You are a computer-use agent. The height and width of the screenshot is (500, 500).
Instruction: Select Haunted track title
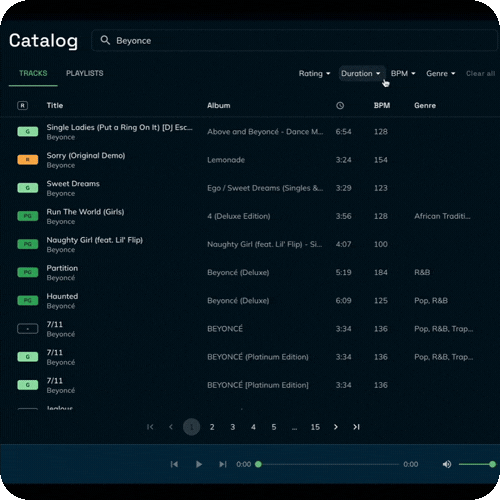pyautogui.click(x=62, y=296)
